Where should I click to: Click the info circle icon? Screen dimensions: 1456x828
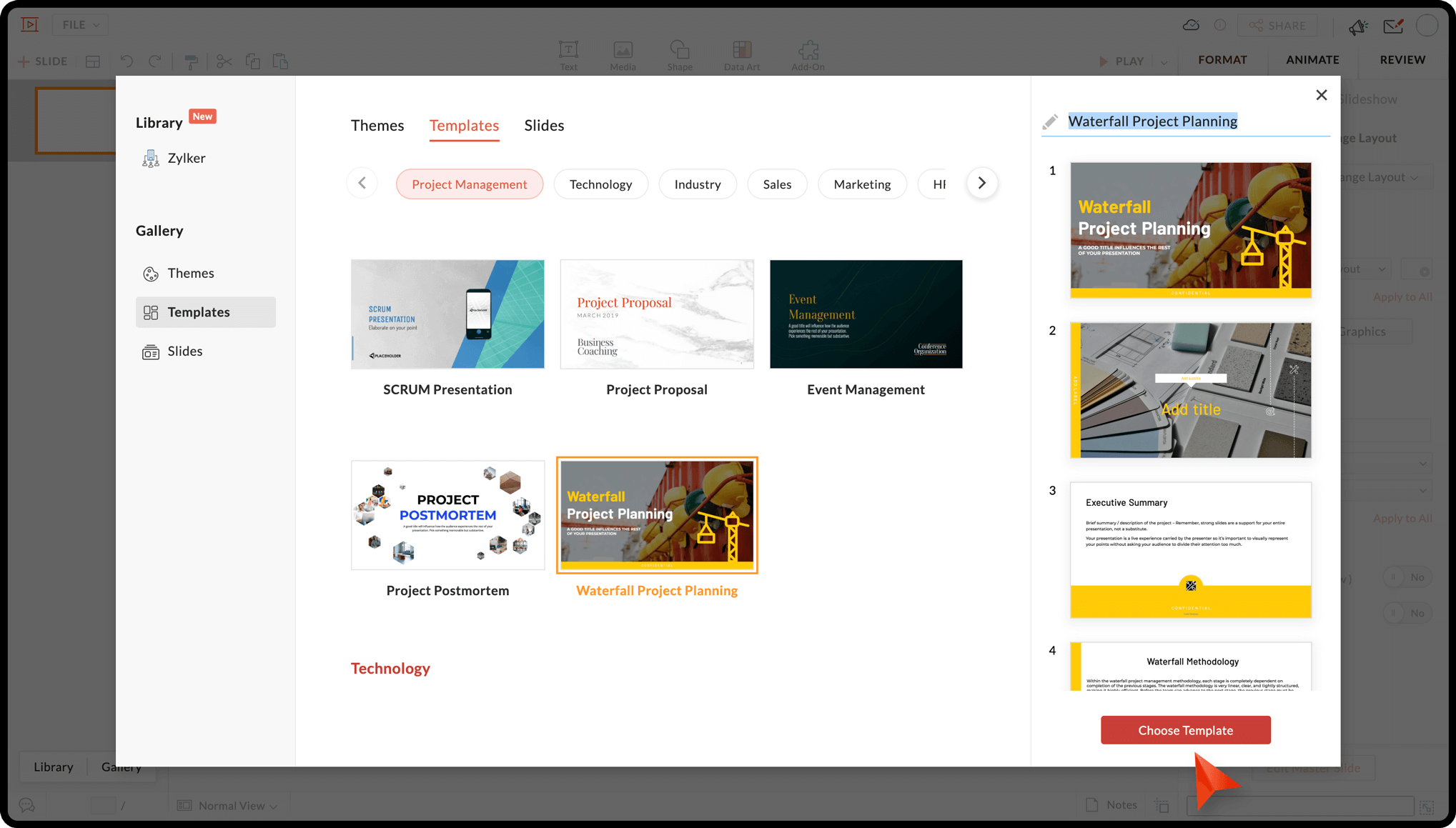(x=1220, y=25)
